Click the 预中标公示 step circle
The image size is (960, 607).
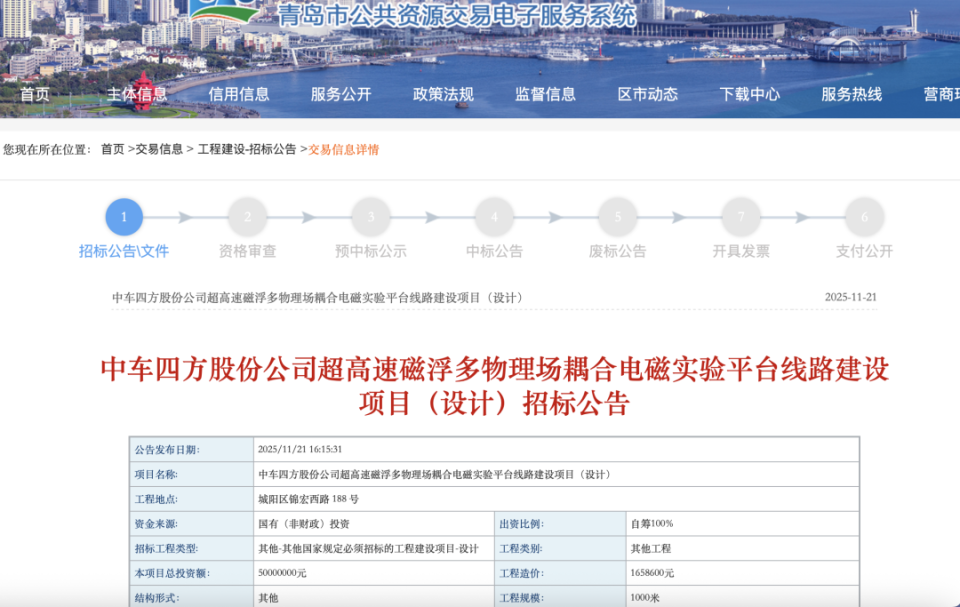(371, 217)
